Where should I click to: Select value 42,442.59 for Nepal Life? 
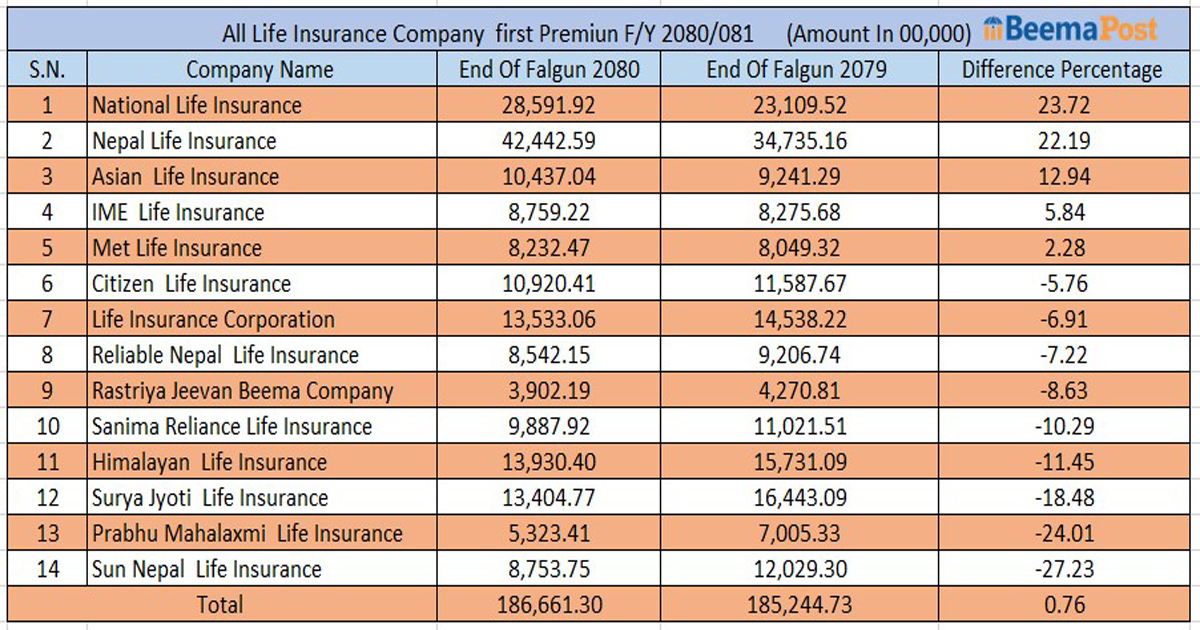point(548,141)
